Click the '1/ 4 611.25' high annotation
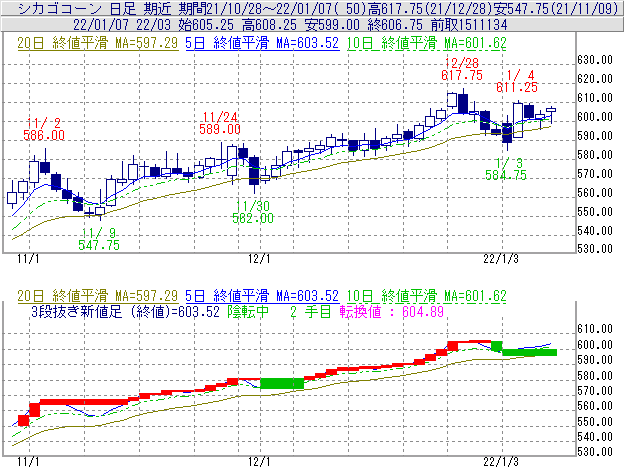This screenshot has width=624, height=475. click(x=517, y=81)
